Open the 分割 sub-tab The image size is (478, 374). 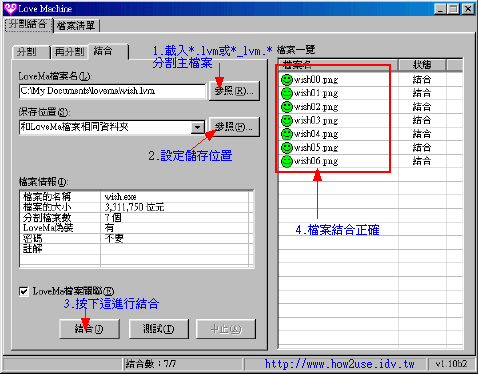pos(30,52)
